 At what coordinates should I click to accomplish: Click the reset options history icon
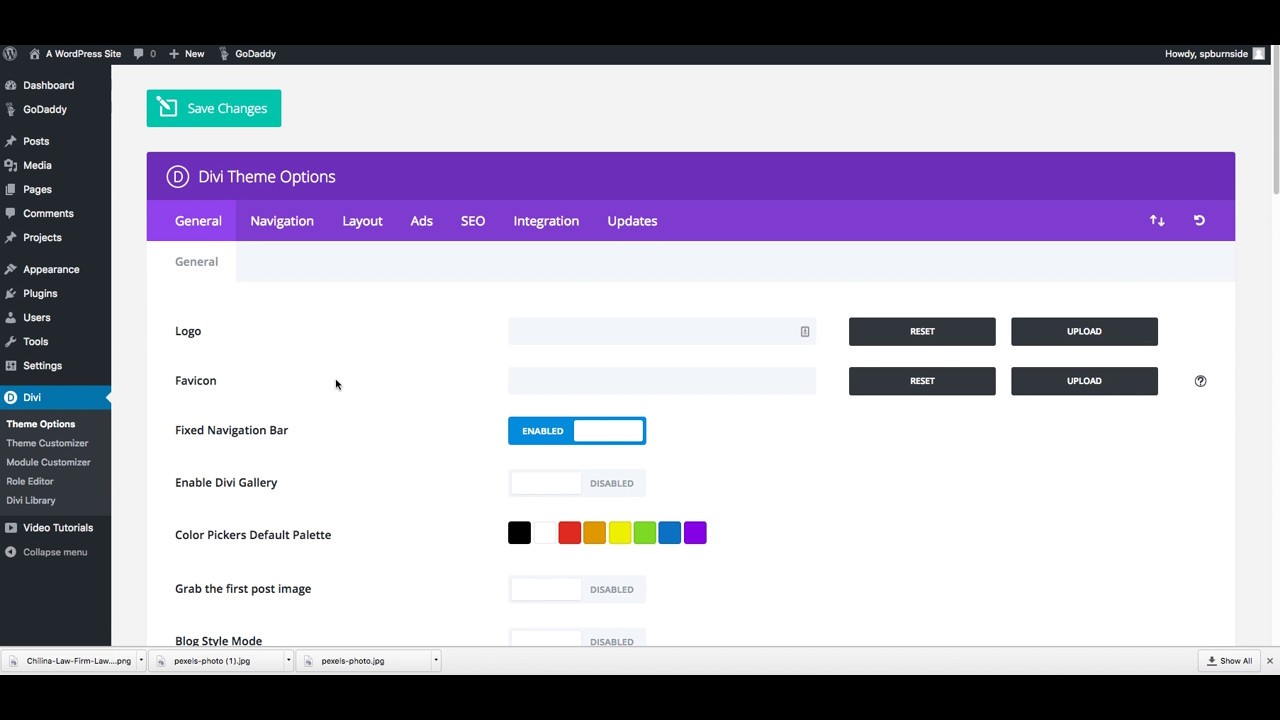coord(1199,220)
